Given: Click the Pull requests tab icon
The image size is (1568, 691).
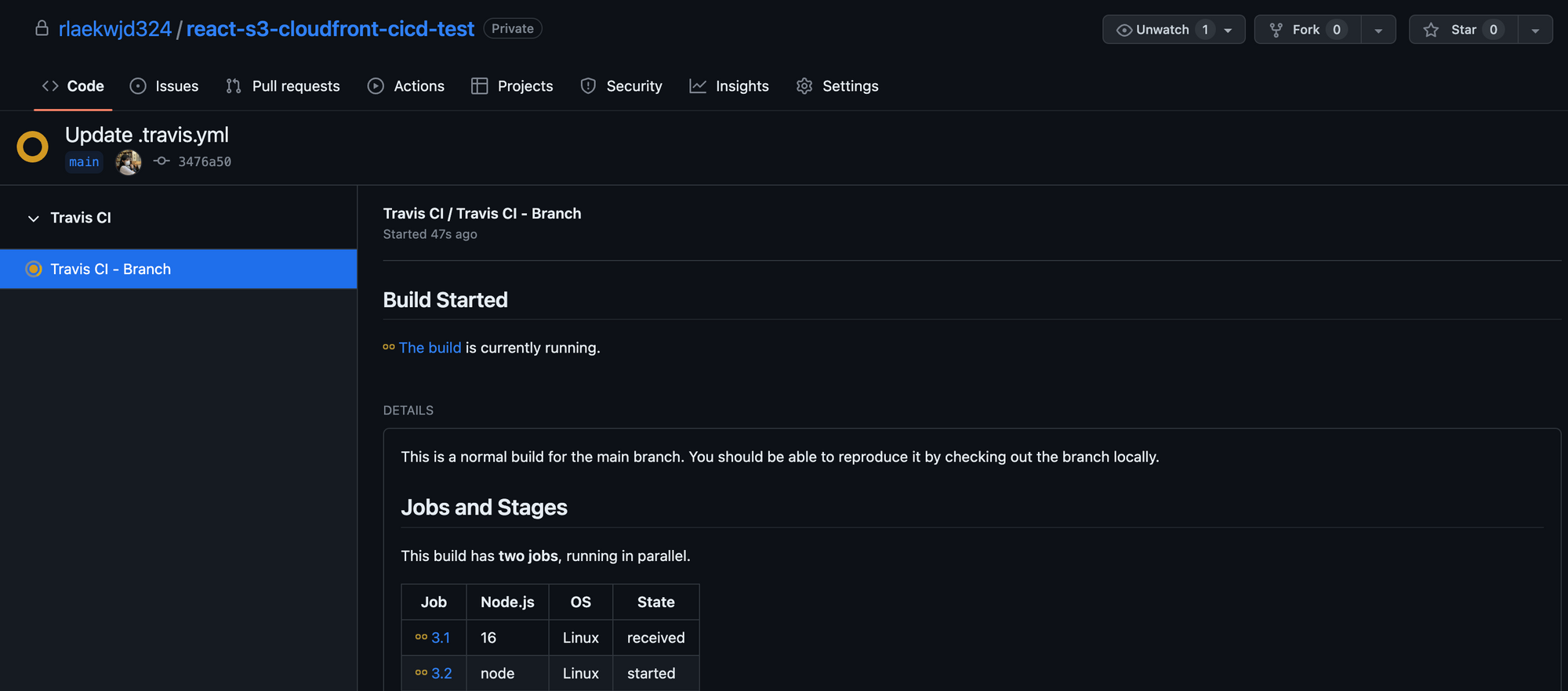Looking at the screenshot, I should tap(234, 86).
